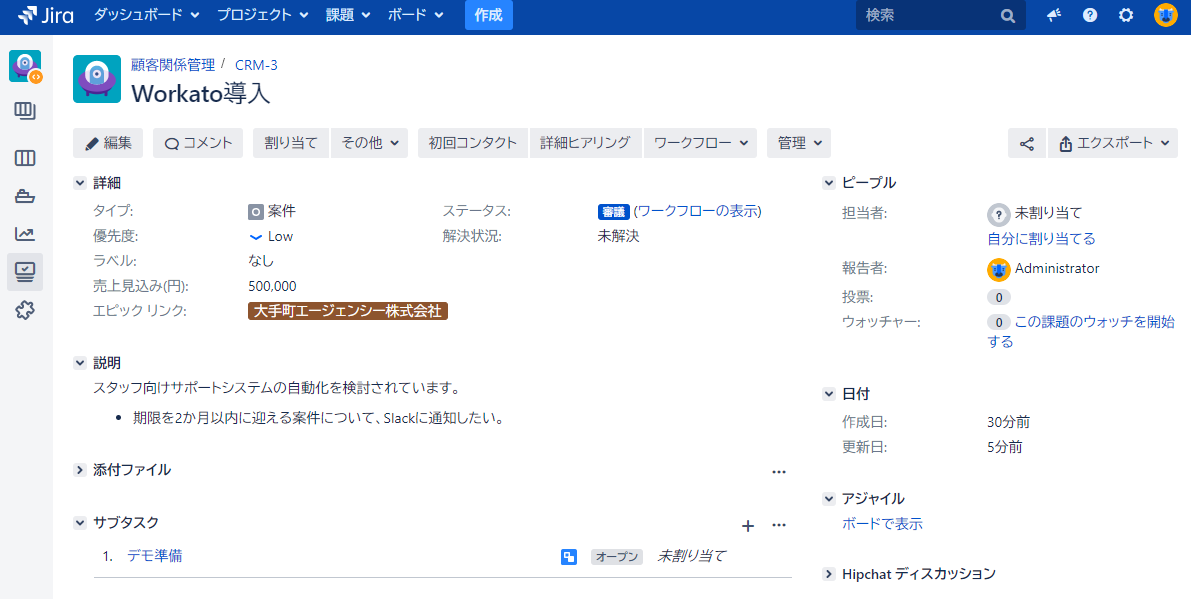Collapse the 説明 section
Viewport: 1191px width, 599px height.
tap(80, 364)
